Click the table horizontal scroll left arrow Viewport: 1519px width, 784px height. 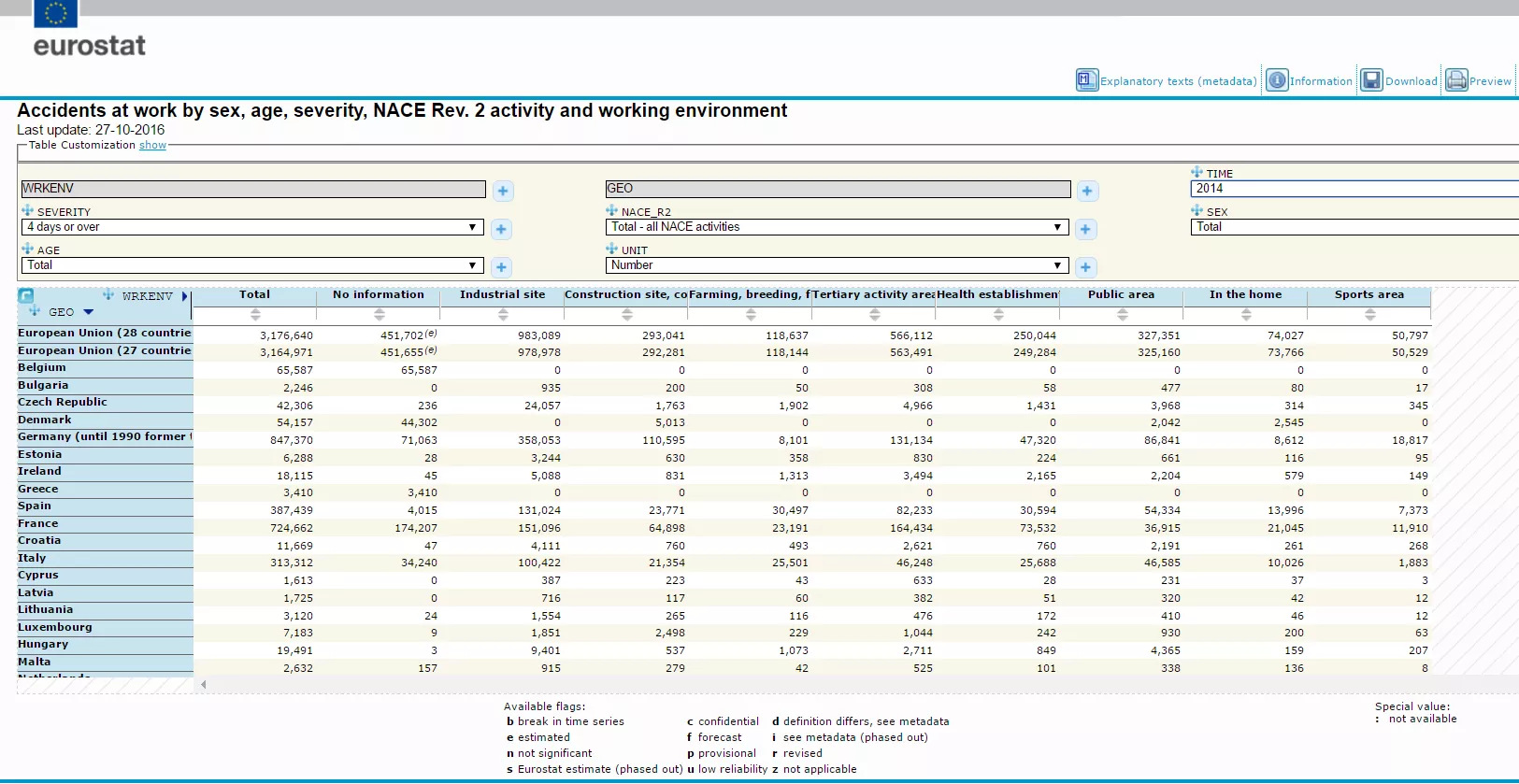(203, 684)
